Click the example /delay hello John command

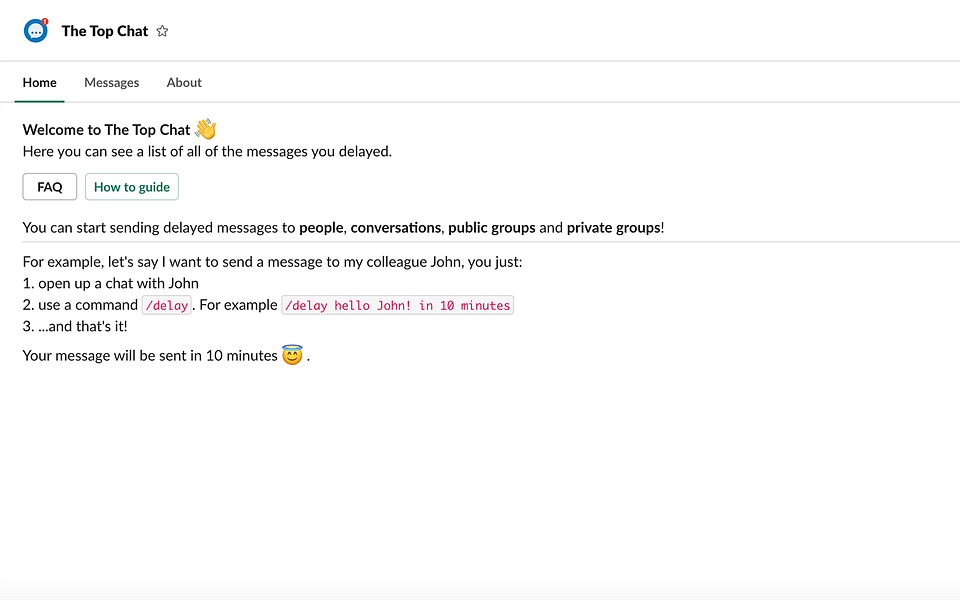pos(396,305)
